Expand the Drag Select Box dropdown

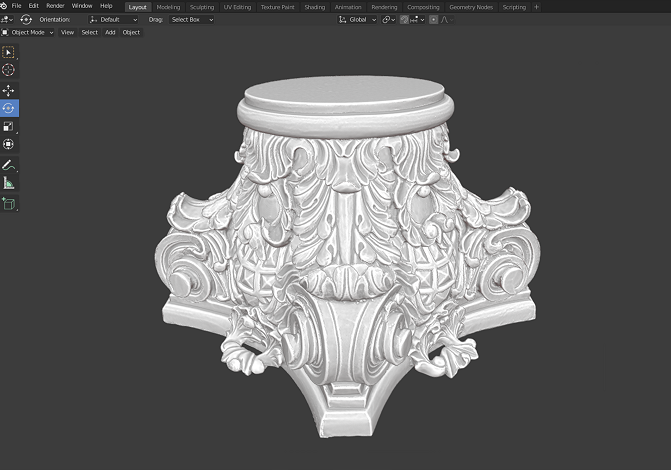pyautogui.click(x=191, y=19)
